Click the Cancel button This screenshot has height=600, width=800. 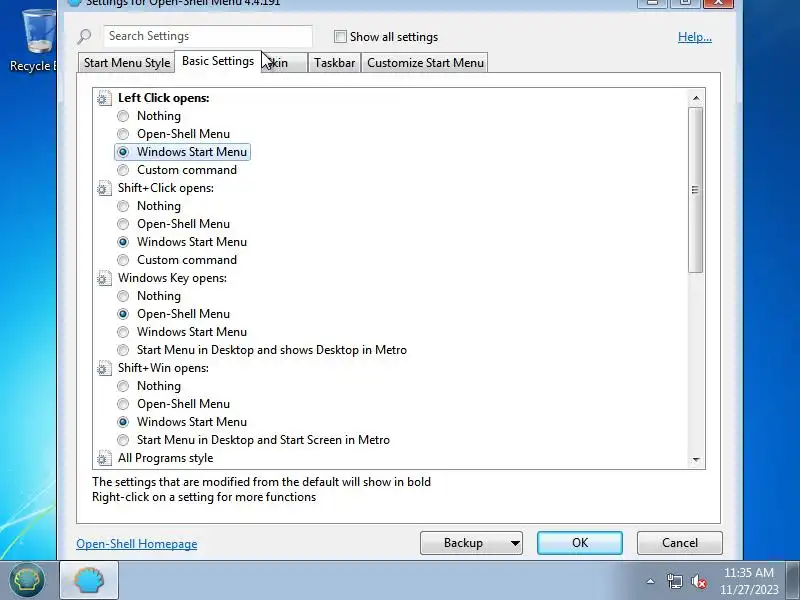click(x=680, y=543)
